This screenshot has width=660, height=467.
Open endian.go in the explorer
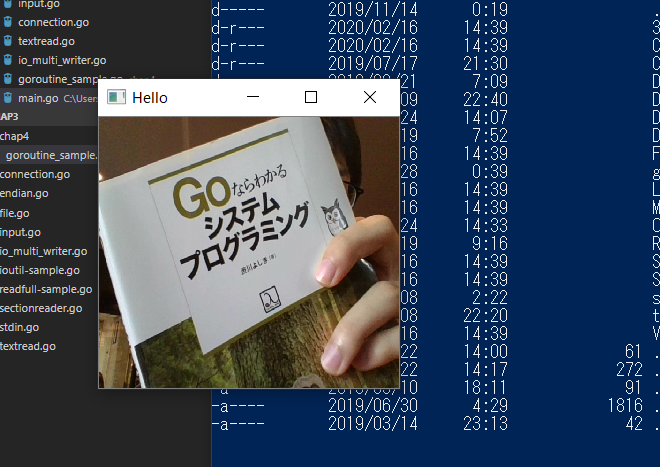(24, 193)
